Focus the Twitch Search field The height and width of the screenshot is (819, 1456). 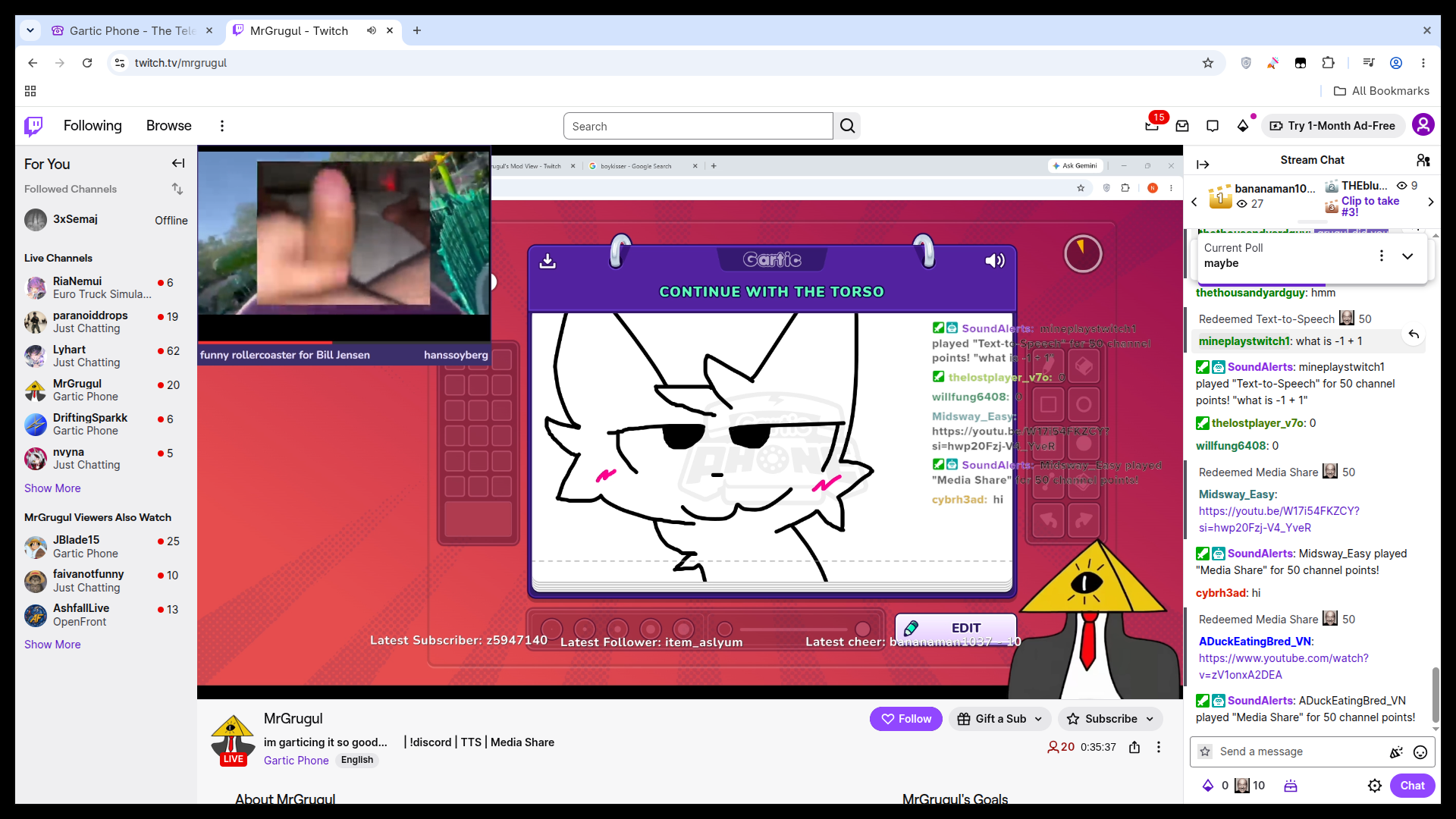click(698, 126)
